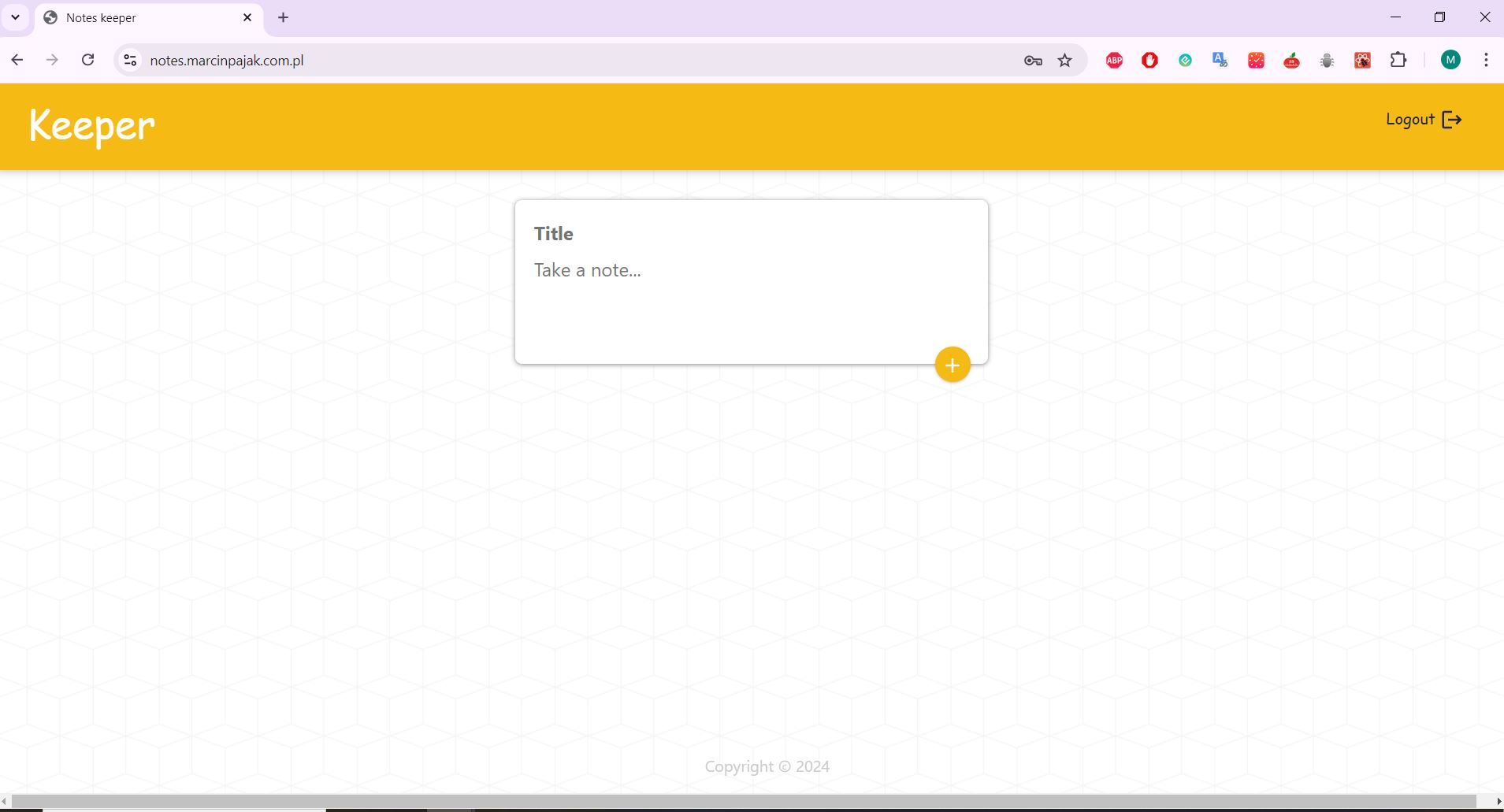The width and height of the screenshot is (1504, 812).
Task: Close the Notes keeper tab
Action: click(x=247, y=17)
